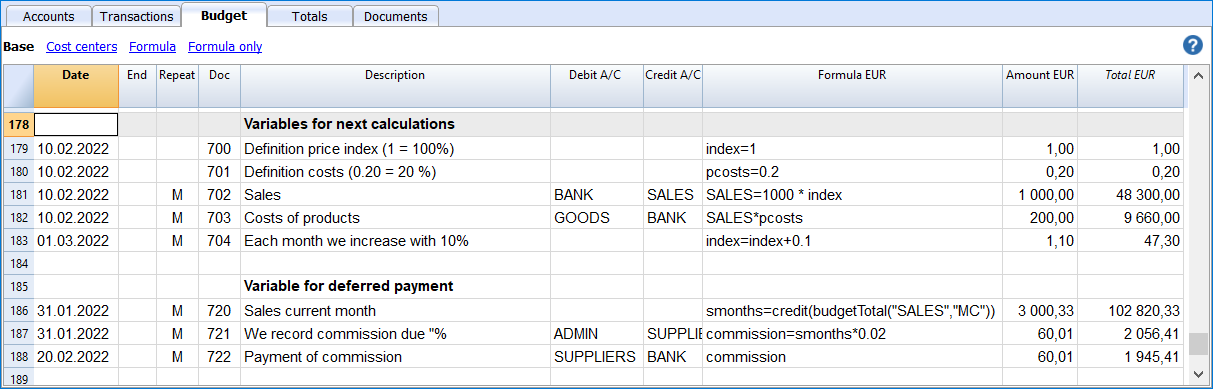
Task: Select total value 9 660,00
Action: 1131,218
